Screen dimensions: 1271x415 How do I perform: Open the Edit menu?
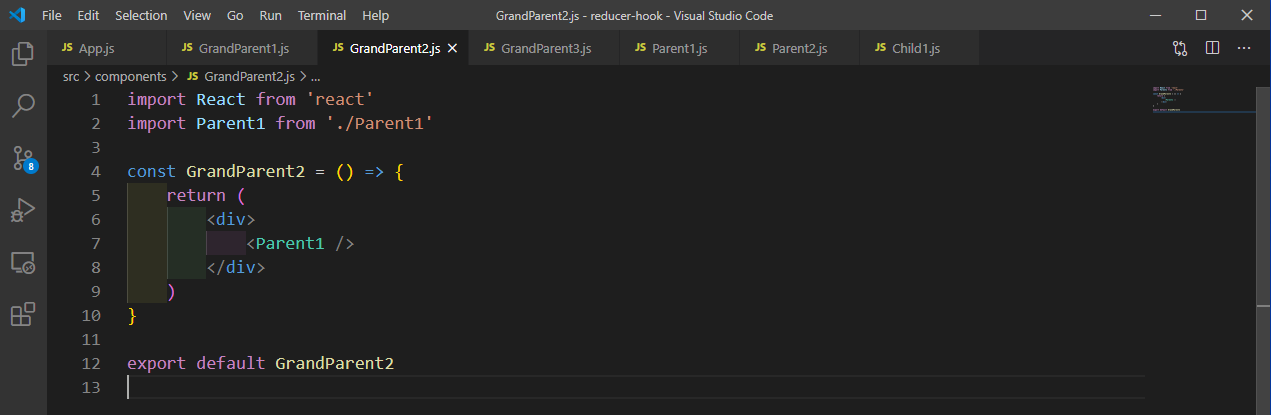coord(88,16)
